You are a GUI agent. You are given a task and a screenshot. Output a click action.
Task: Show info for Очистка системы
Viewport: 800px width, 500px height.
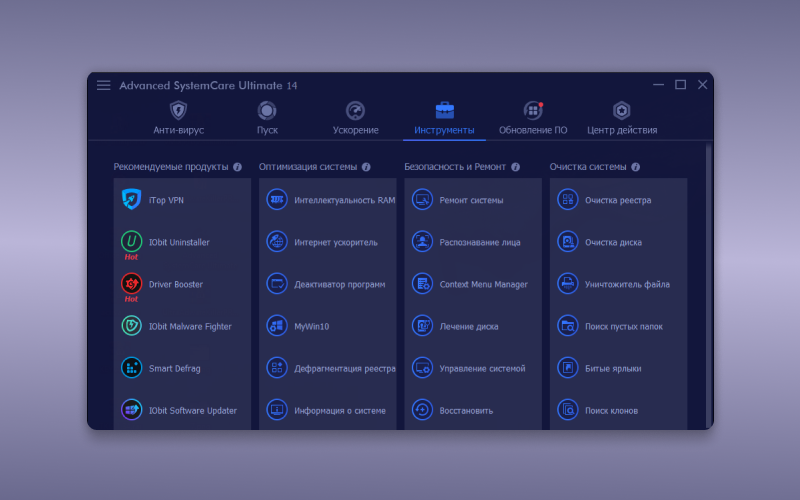635,167
